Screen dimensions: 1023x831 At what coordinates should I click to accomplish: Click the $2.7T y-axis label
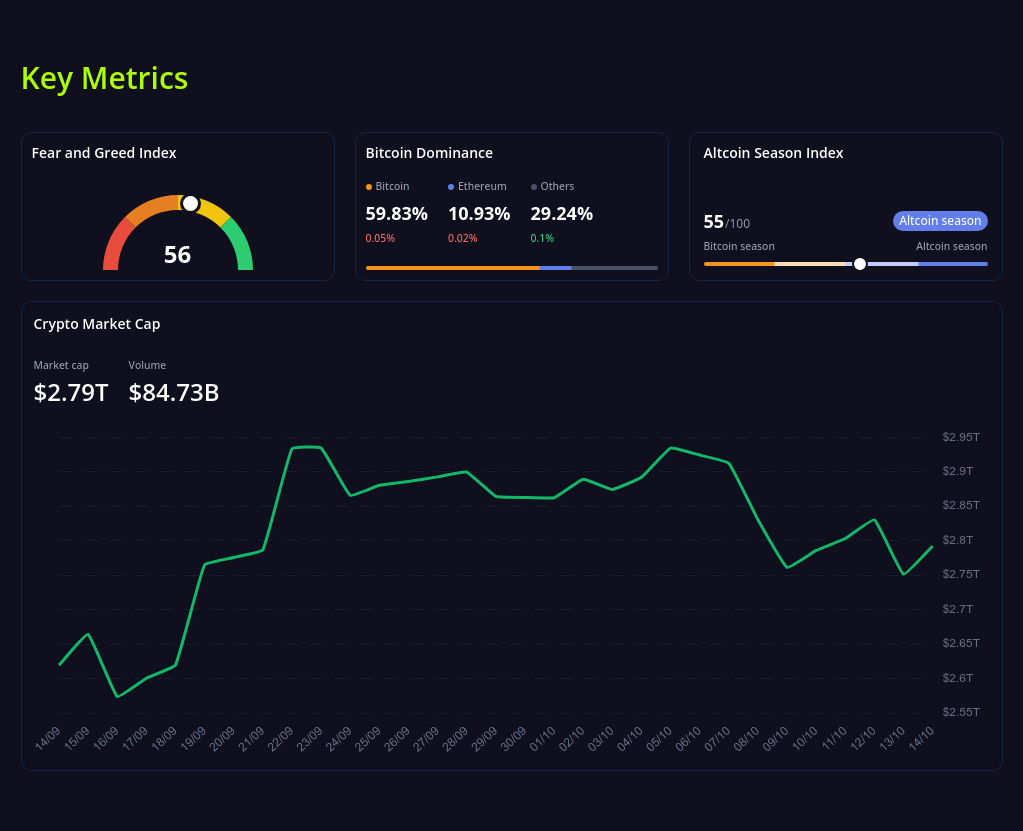coord(957,609)
